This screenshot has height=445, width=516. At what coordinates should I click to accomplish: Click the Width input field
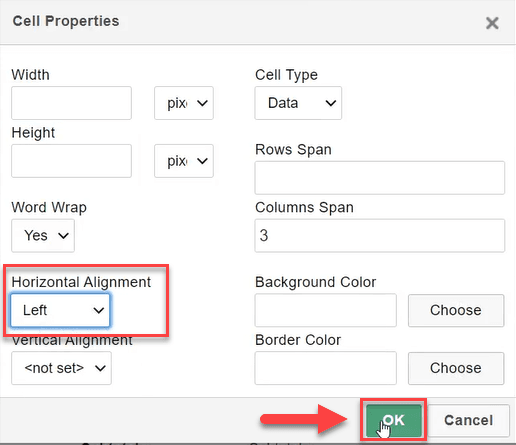[71, 103]
